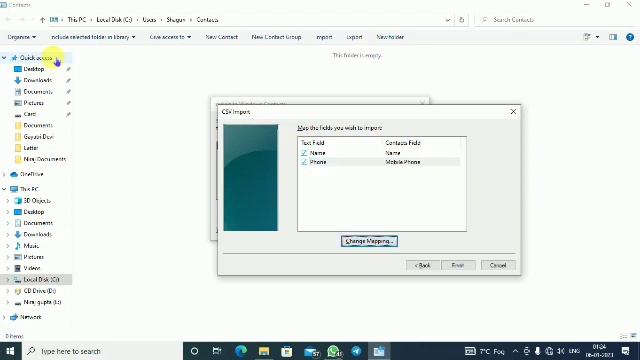Click the Change Mapping button
Screen dimensions: 640x360
click(x=369, y=241)
